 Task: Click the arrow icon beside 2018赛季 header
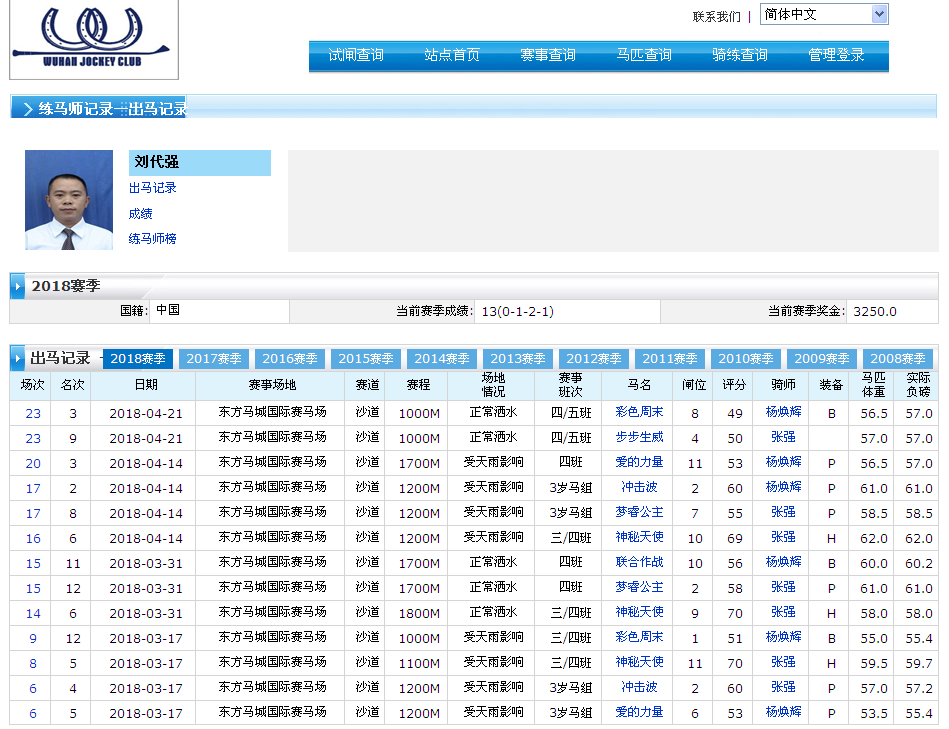pyautogui.click(x=18, y=287)
